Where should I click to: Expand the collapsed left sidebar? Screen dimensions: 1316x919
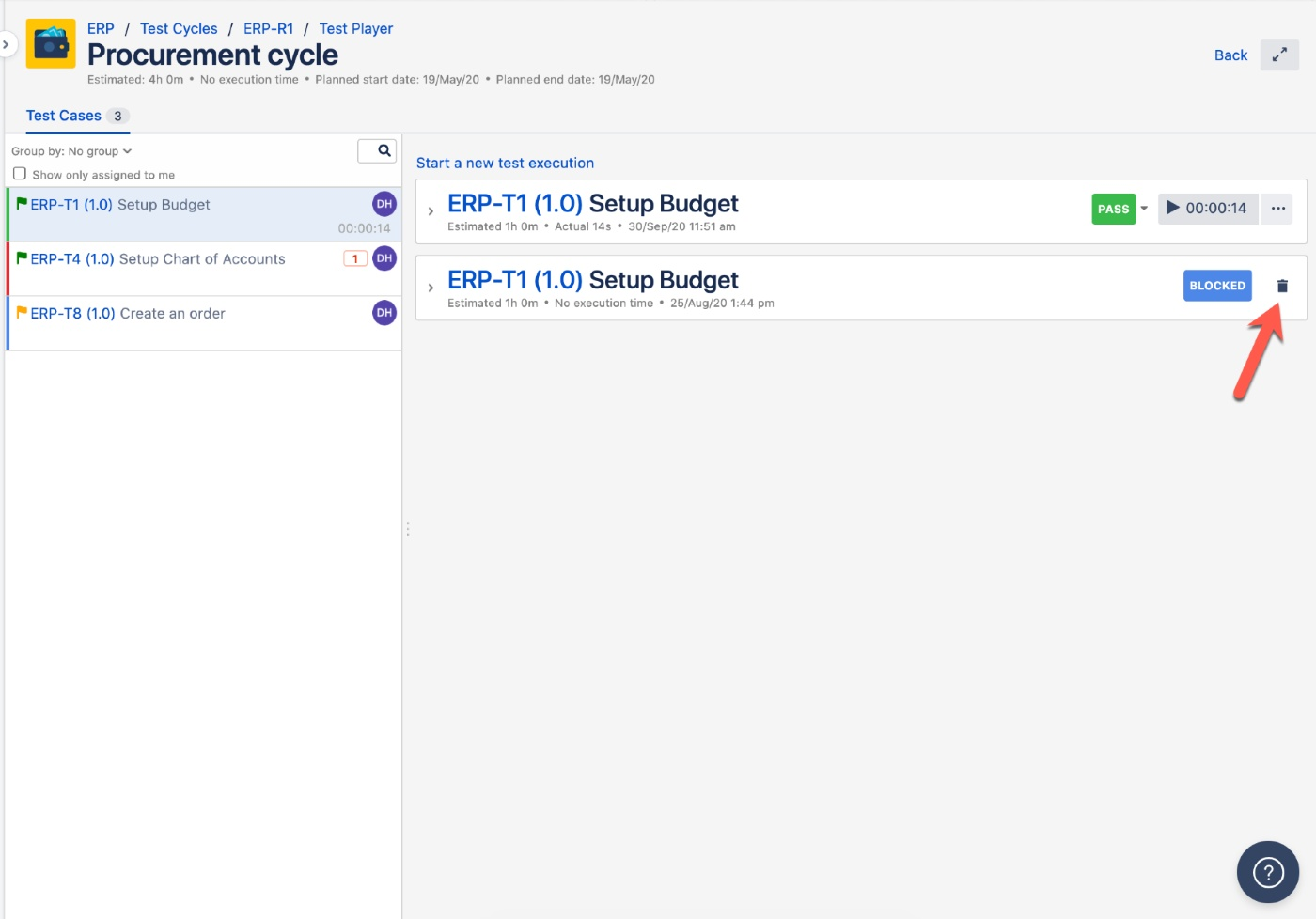click(x=7, y=44)
